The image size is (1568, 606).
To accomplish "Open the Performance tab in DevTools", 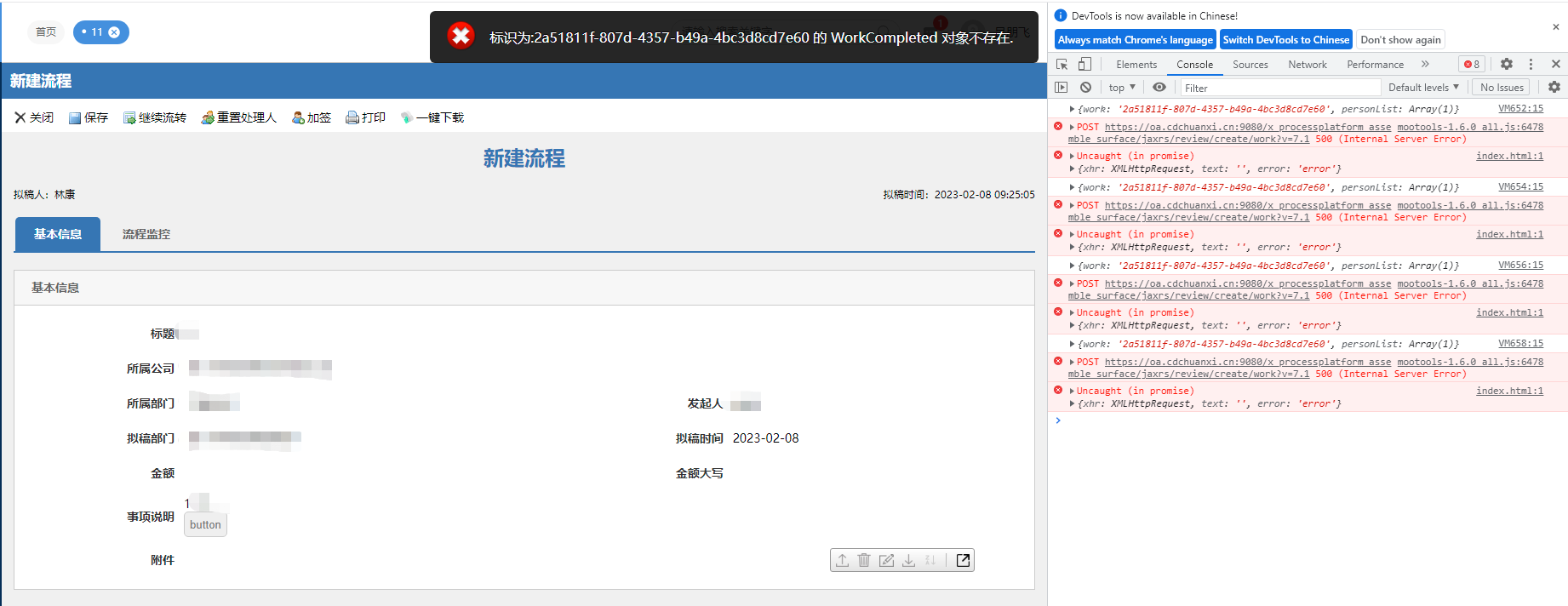I will click(1375, 65).
